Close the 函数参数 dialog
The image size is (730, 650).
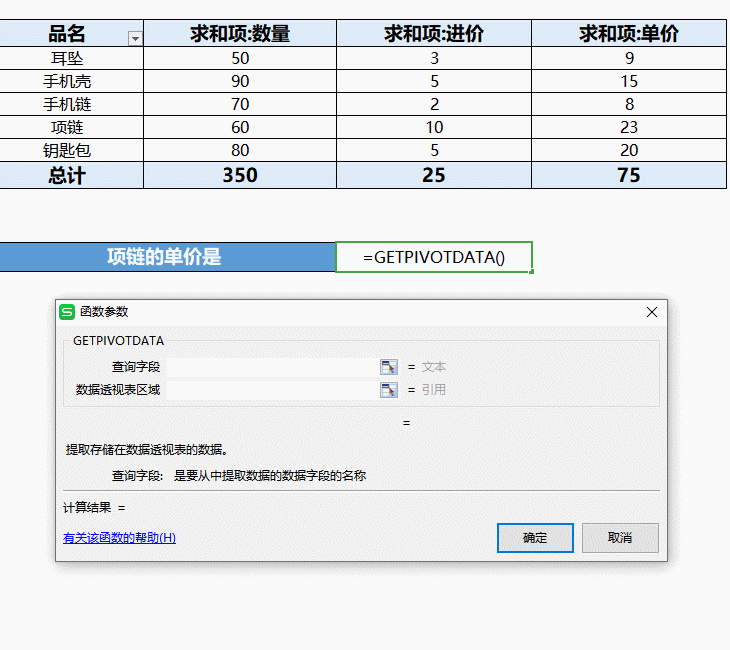tap(652, 312)
